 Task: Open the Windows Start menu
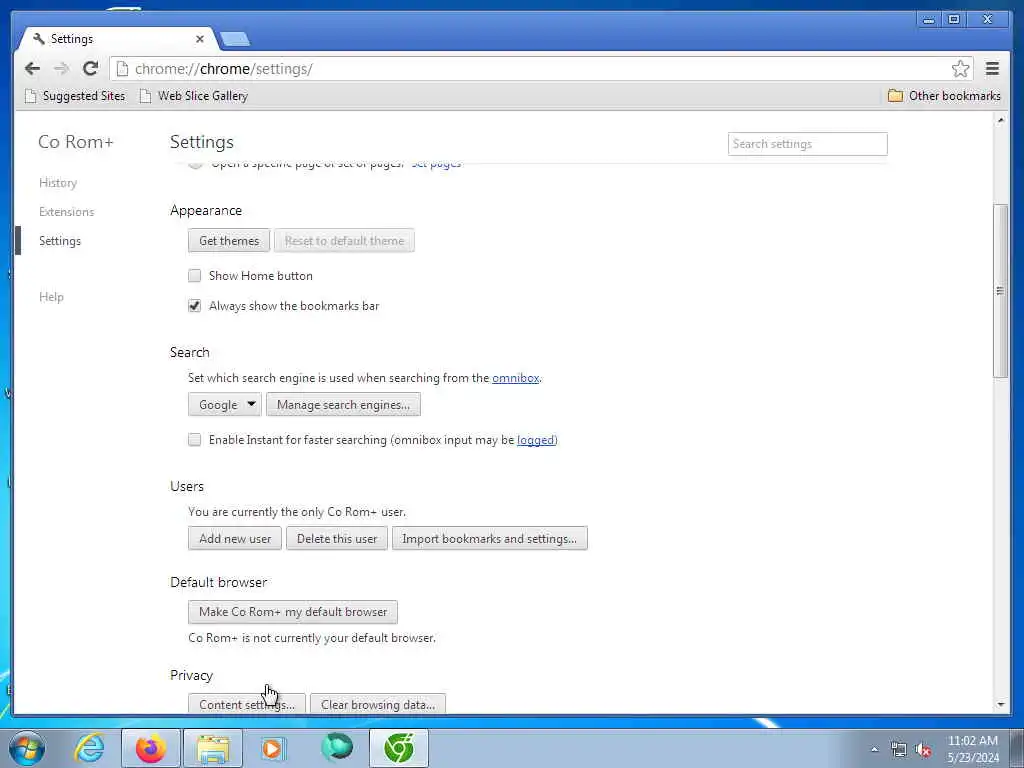(x=27, y=748)
